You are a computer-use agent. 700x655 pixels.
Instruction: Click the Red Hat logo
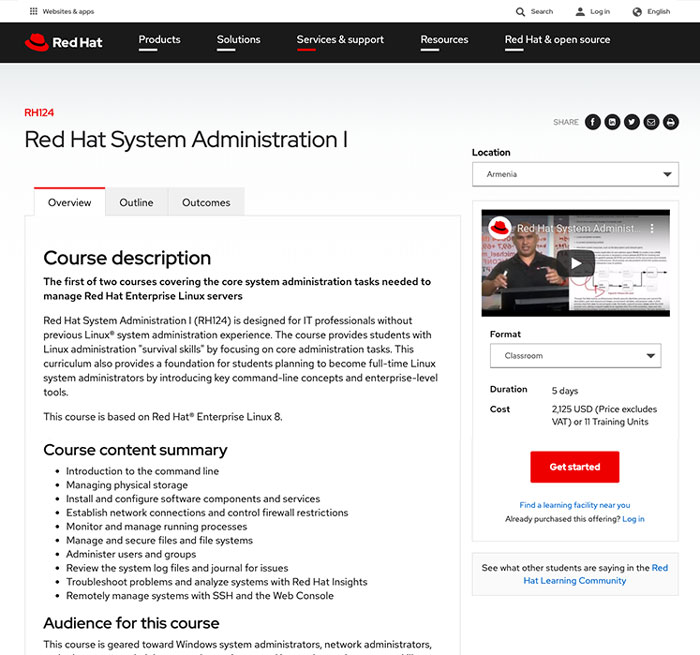coord(63,42)
